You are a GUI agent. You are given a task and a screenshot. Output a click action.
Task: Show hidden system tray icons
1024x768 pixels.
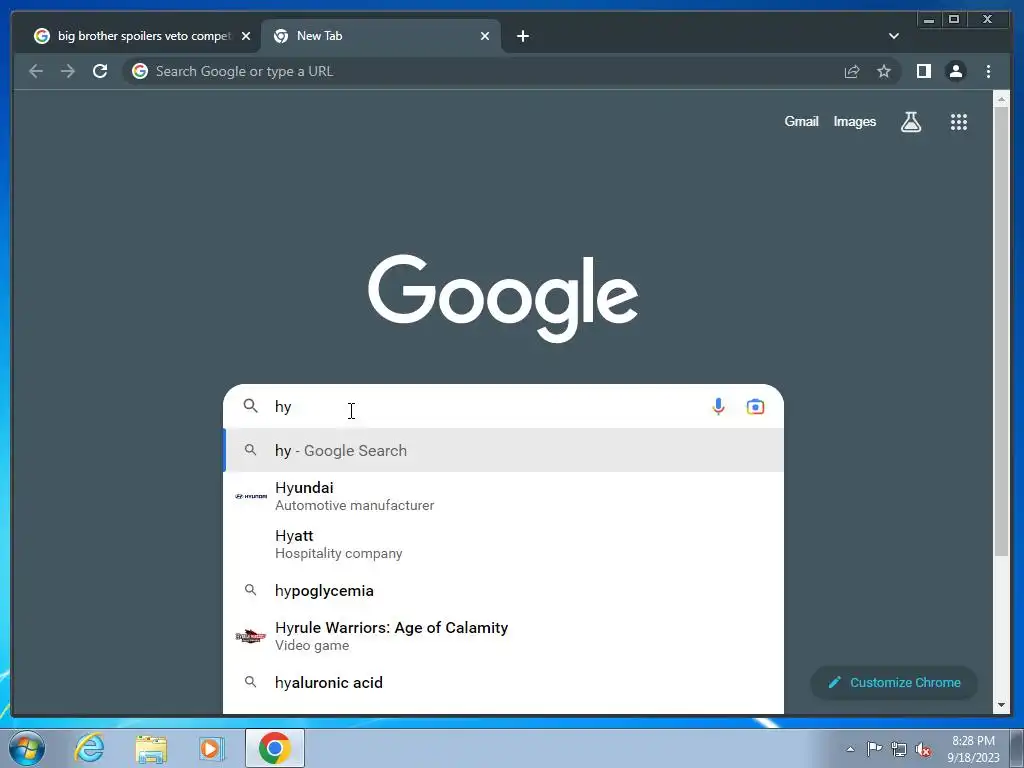[x=850, y=749]
